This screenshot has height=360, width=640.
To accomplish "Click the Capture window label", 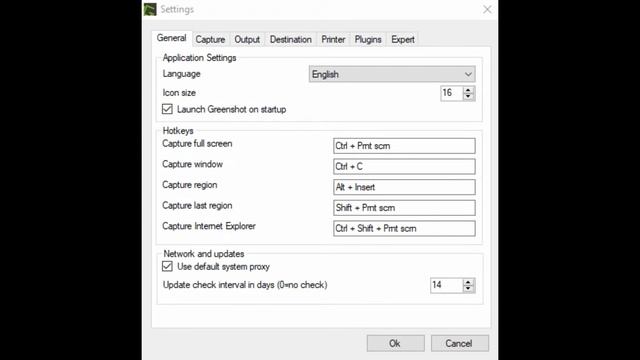I will click(x=192, y=164).
